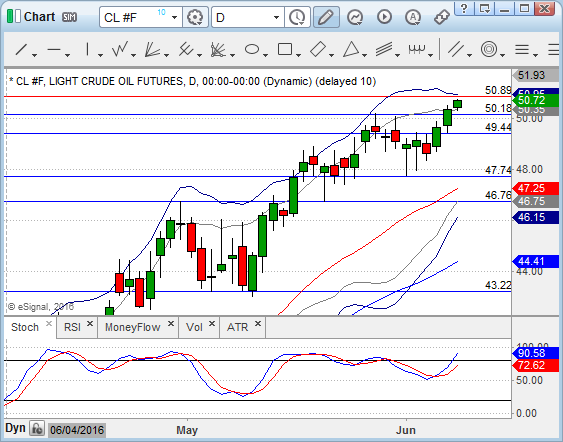
Task: Select the diamond shape tool
Action: [318, 50]
